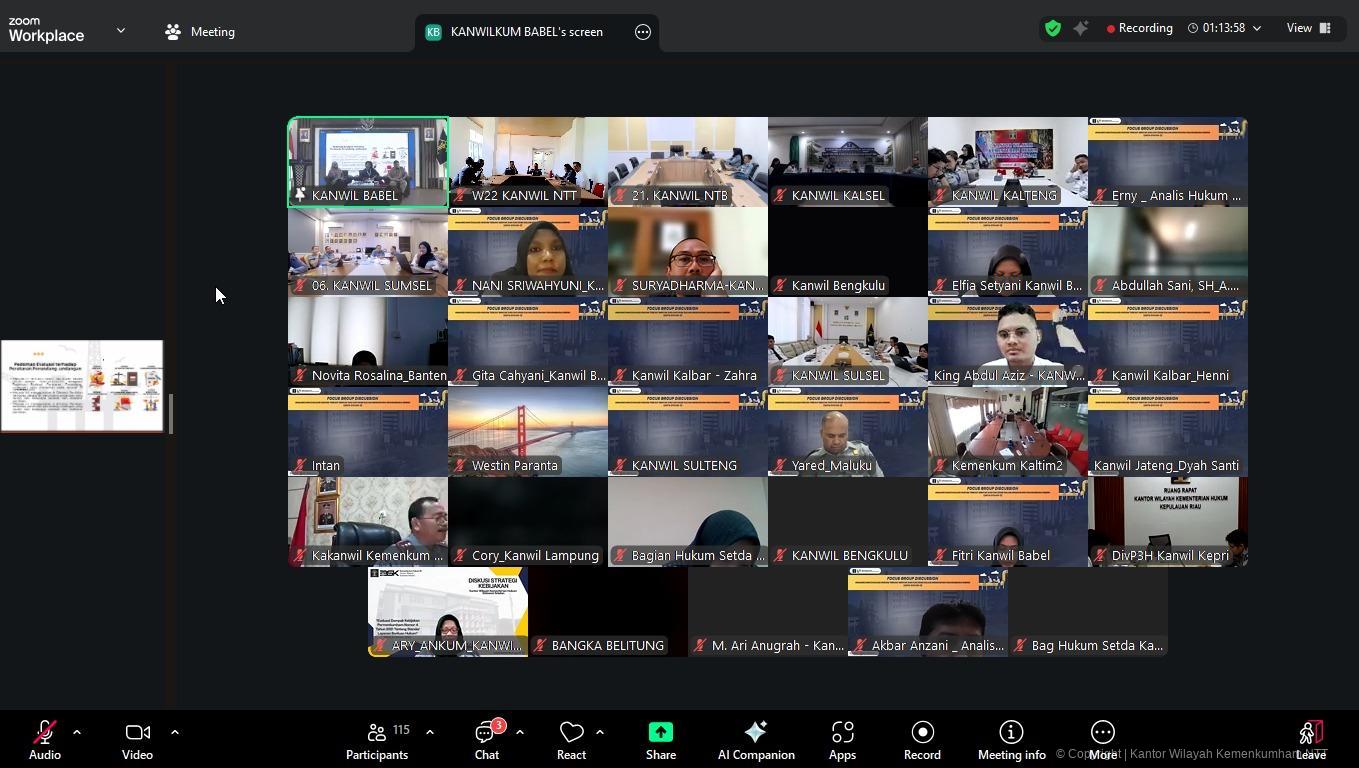Screen dimensions: 1359x768
Task: Expand the video options arrow
Action: (x=175, y=732)
